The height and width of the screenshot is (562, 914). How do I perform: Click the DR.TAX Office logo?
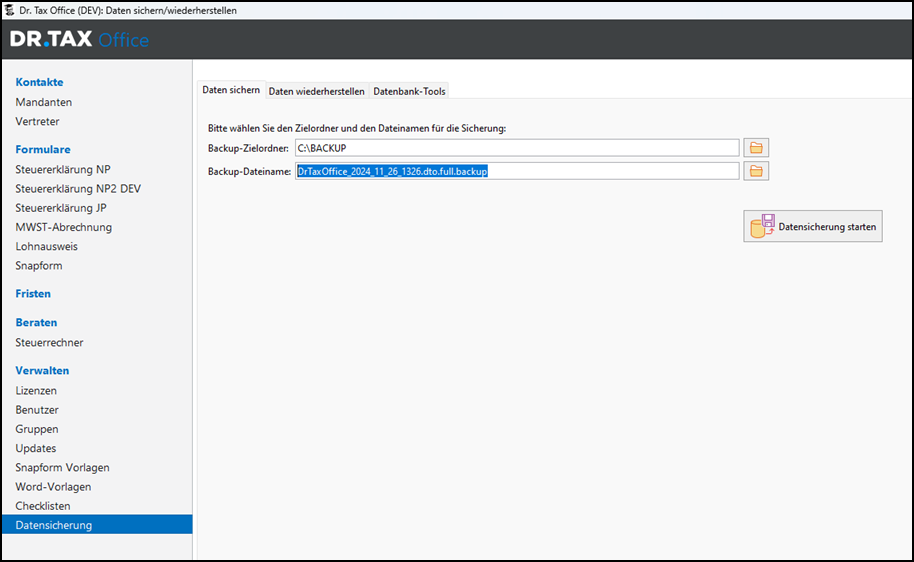[x=79, y=39]
